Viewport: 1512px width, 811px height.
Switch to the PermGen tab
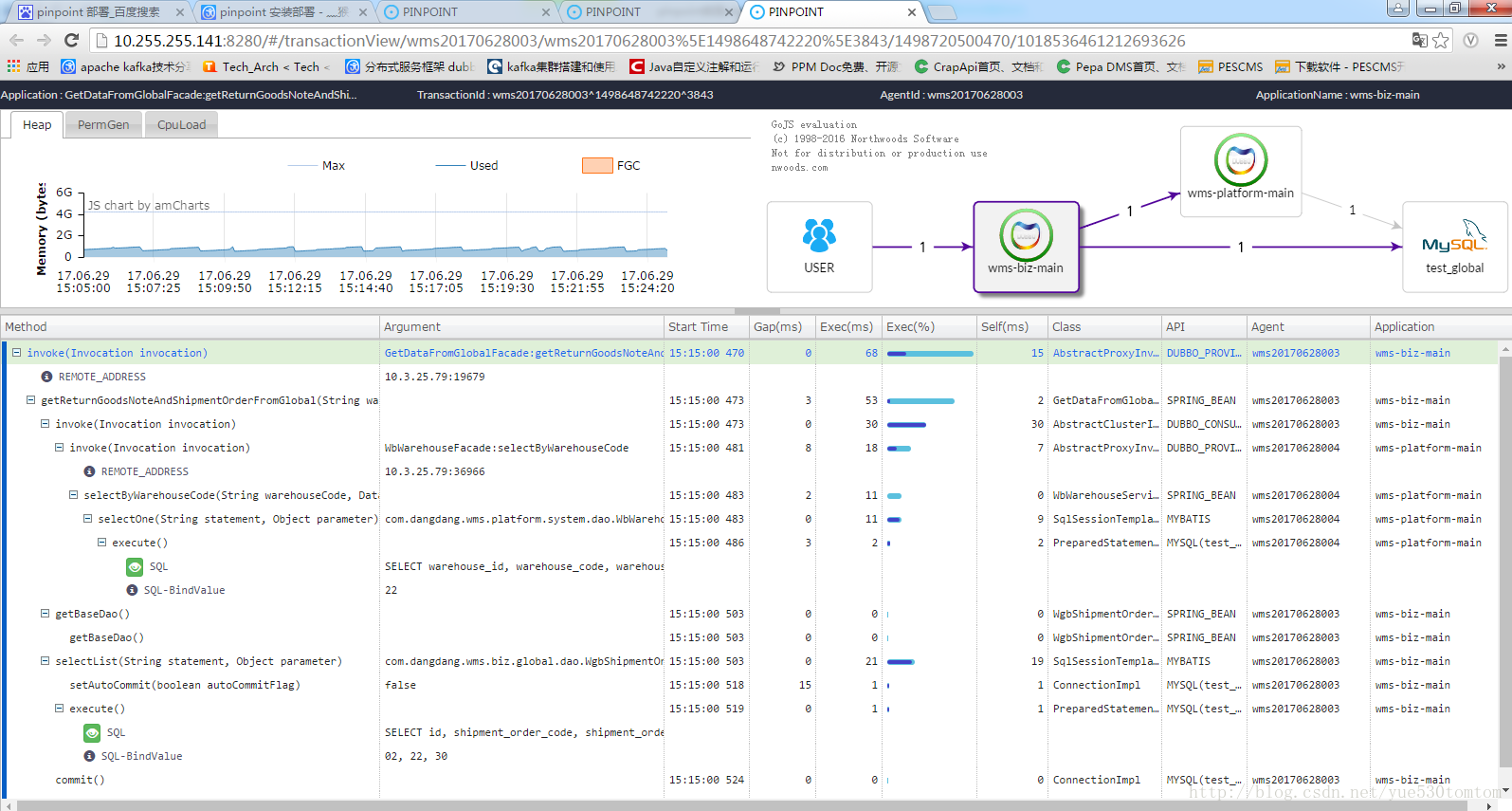(x=103, y=125)
